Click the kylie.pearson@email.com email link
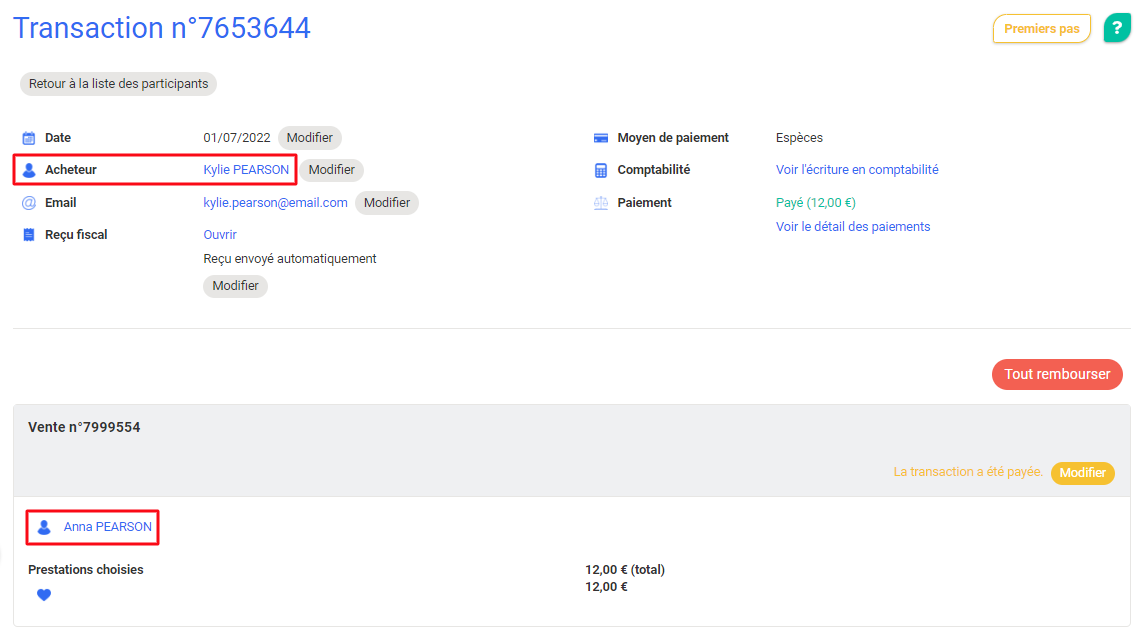The image size is (1144, 635). click(275, 203)
